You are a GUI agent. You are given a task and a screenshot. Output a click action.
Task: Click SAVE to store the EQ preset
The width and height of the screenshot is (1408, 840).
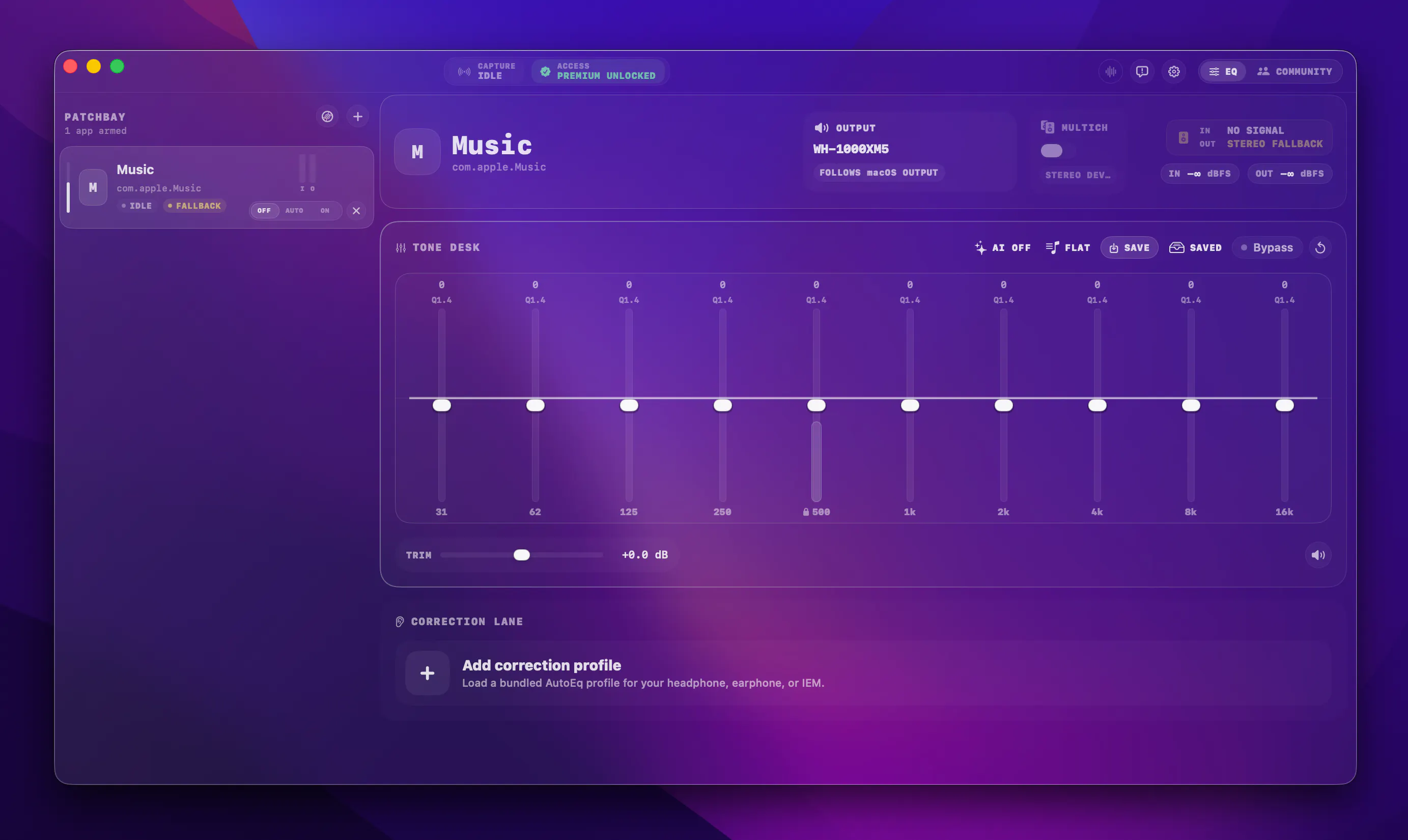pos(1129,248)
